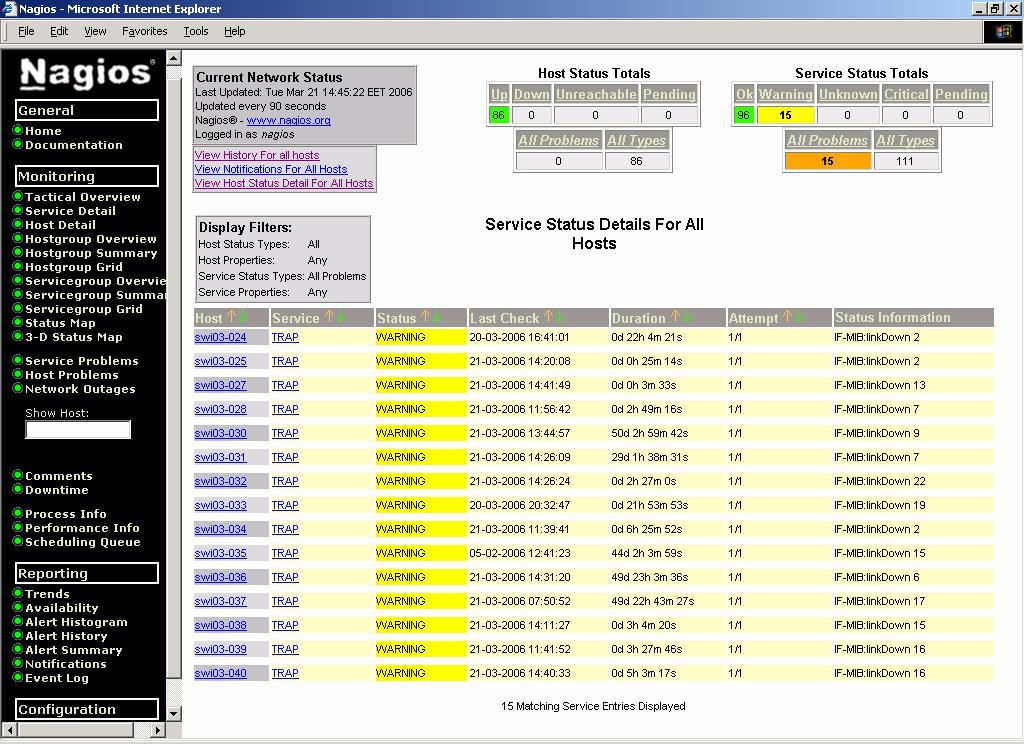1024x744 pixels.
Task: Click the Warning service status header
Action: coord(786,94)
